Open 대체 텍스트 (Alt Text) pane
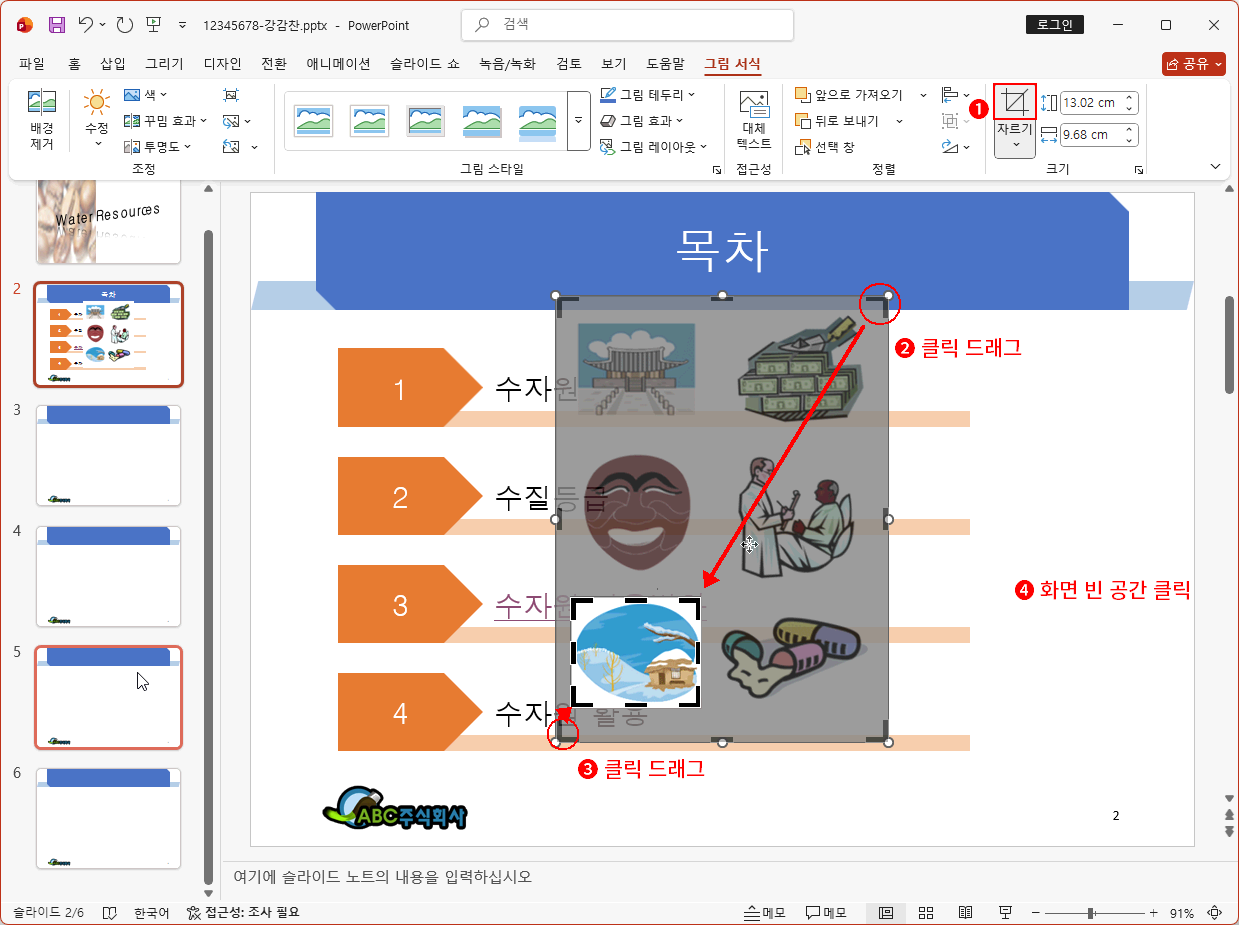Screen dimensions: 1239x925 point(753,120)
